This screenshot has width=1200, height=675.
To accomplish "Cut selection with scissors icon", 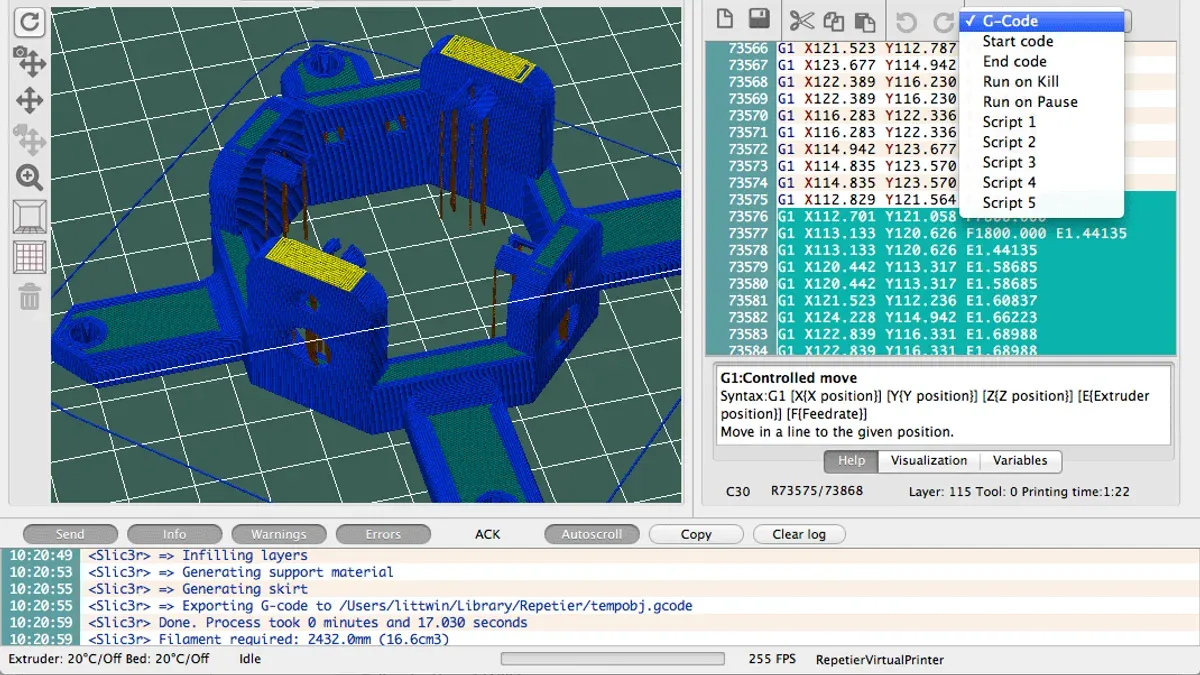I will [x=801, y=20].
